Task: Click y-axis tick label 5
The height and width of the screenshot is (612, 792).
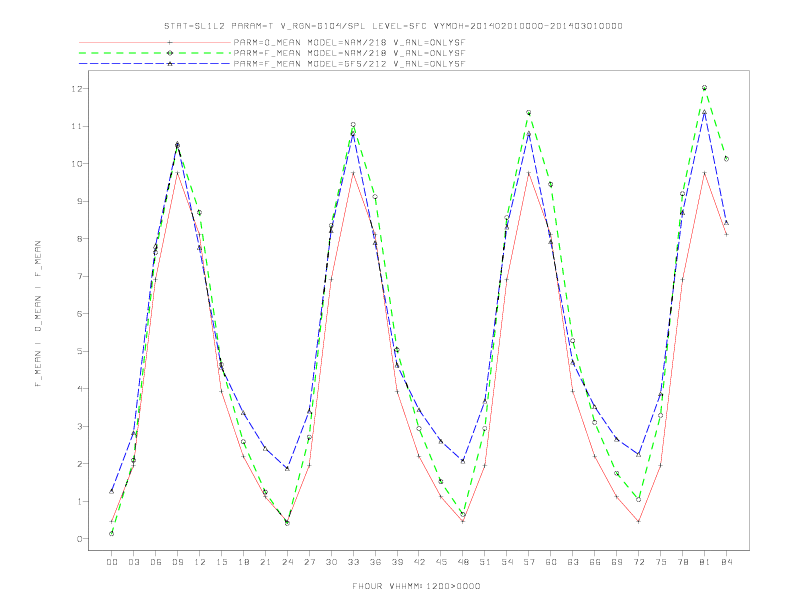Action: click(79, 351)
